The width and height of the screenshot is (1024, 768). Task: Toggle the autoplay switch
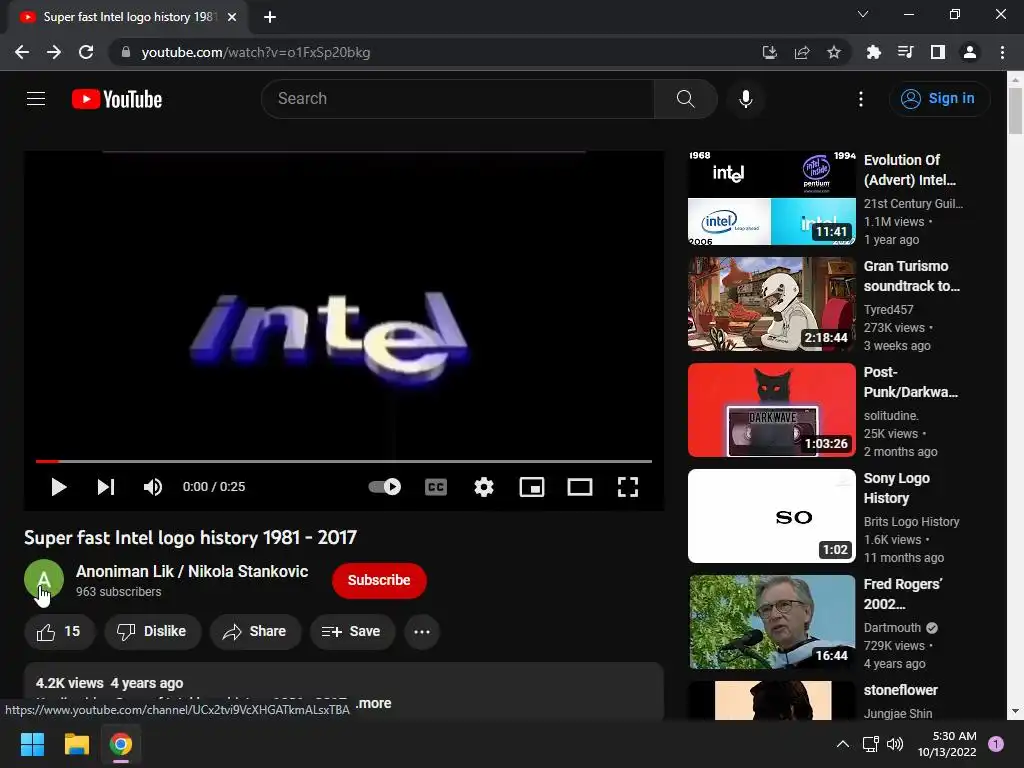(385, 487)
